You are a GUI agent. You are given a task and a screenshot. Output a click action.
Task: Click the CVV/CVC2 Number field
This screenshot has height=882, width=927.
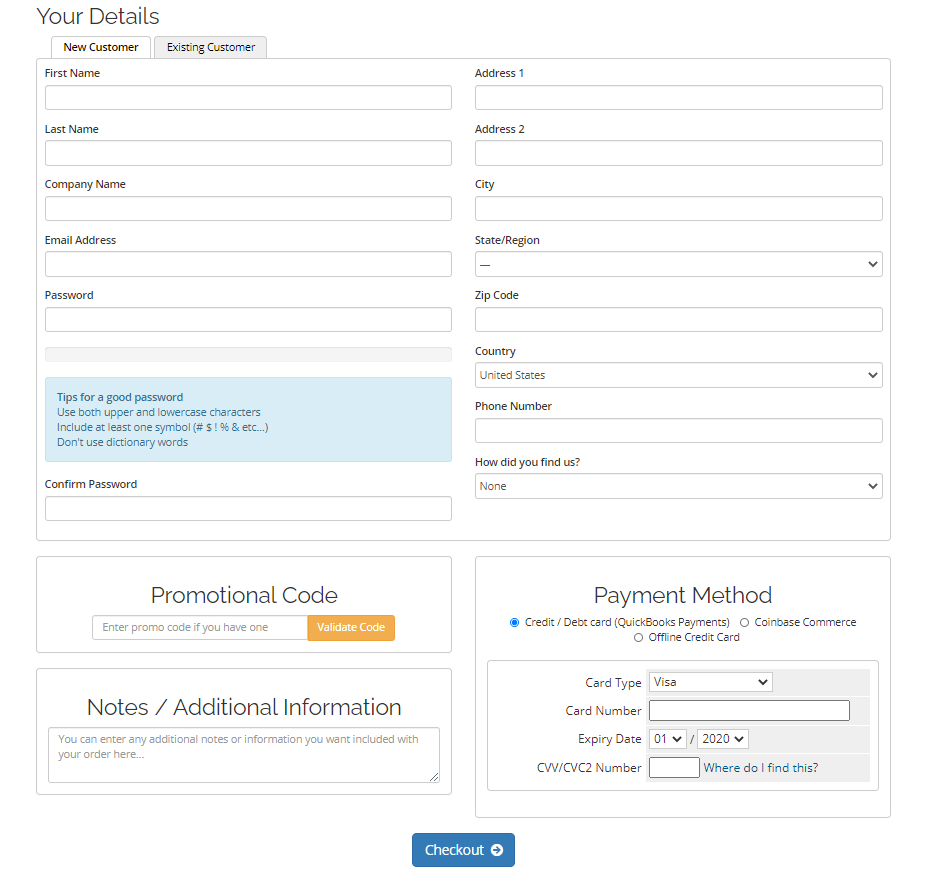click(674, 768)
